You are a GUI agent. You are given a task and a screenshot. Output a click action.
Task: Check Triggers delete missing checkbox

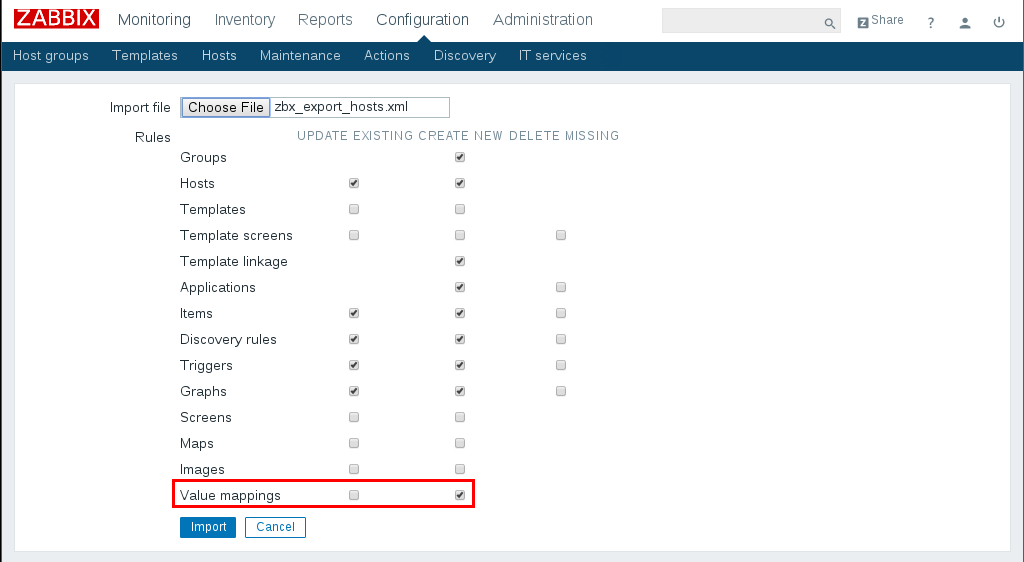(561, 366)
